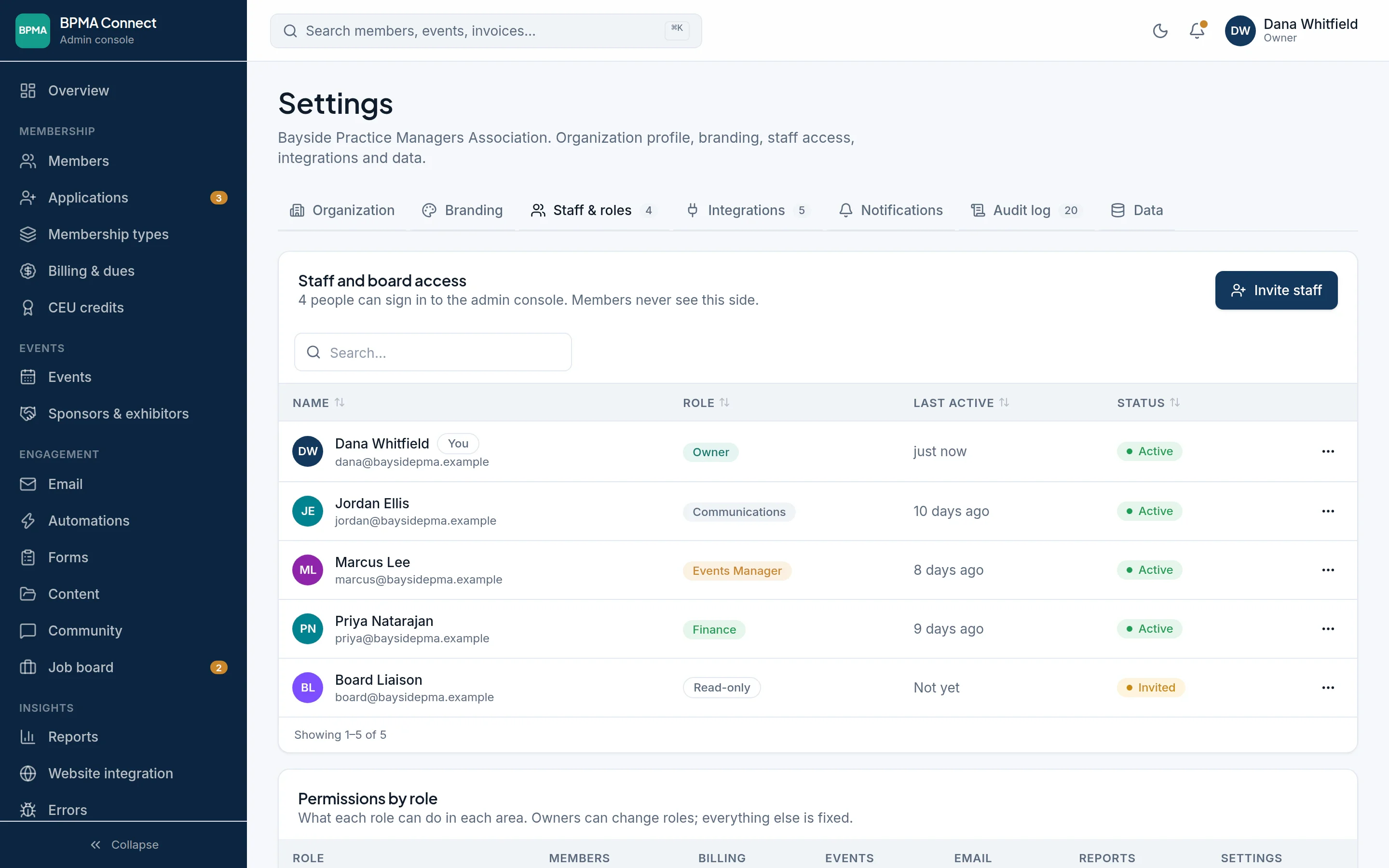
Task: Toggle dark mode with the moon icon
Action: click(x=1160, y=30)
